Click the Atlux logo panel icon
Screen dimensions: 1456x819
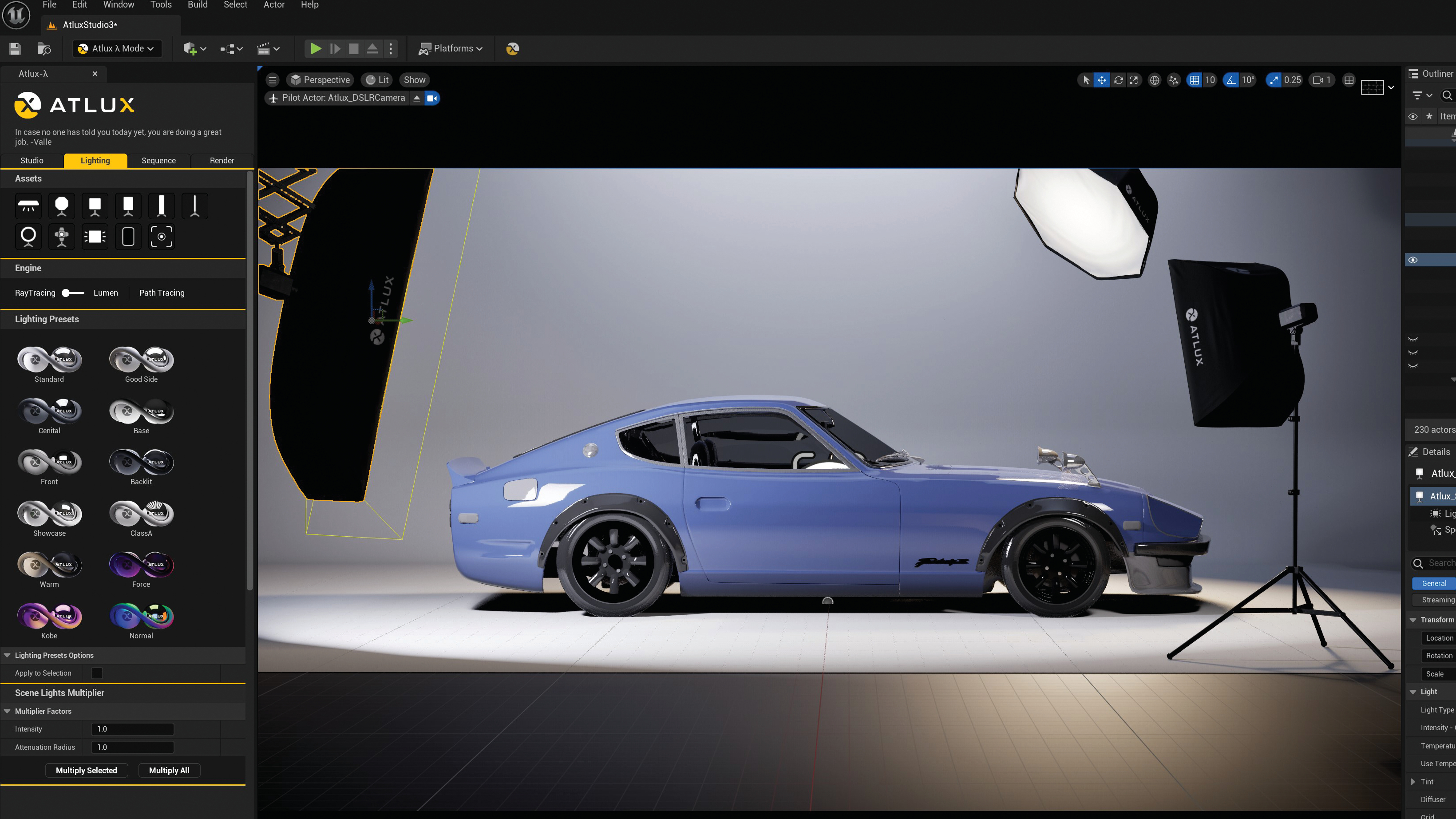(27, 104)
